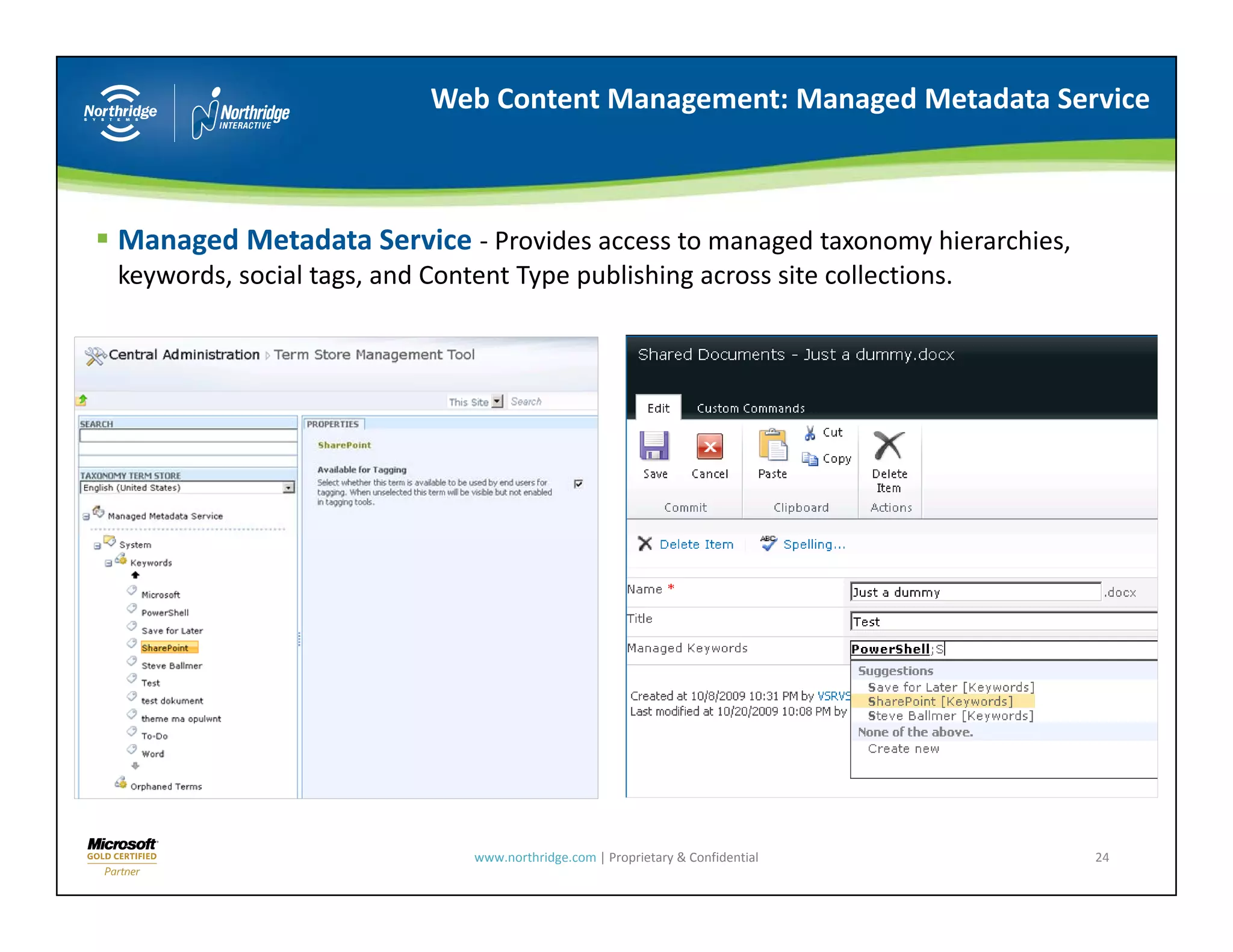
Task: Click the Central Administration tools icon
Action: click(x=95, y=356)
